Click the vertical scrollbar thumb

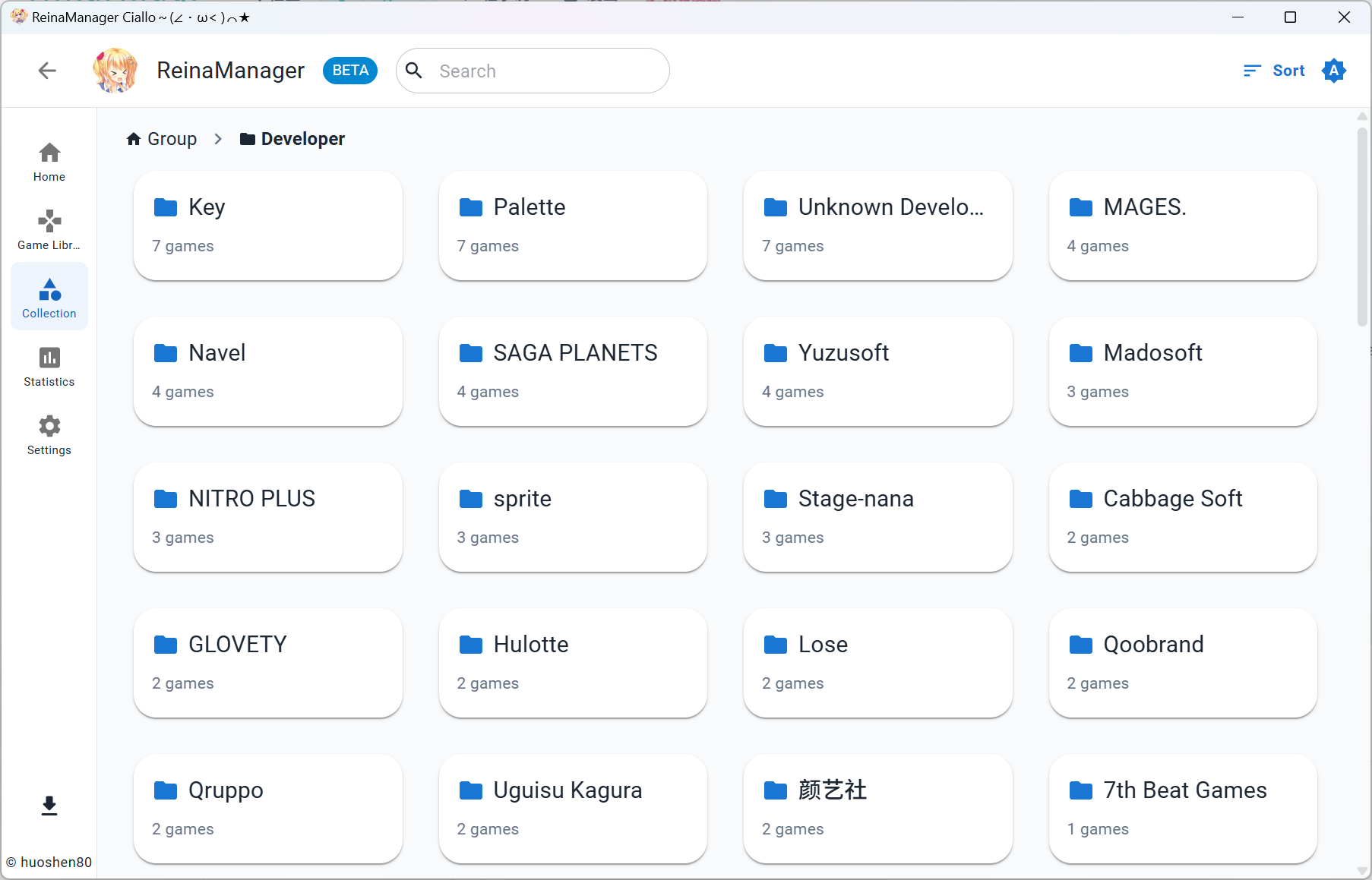tap(1362, 226)
